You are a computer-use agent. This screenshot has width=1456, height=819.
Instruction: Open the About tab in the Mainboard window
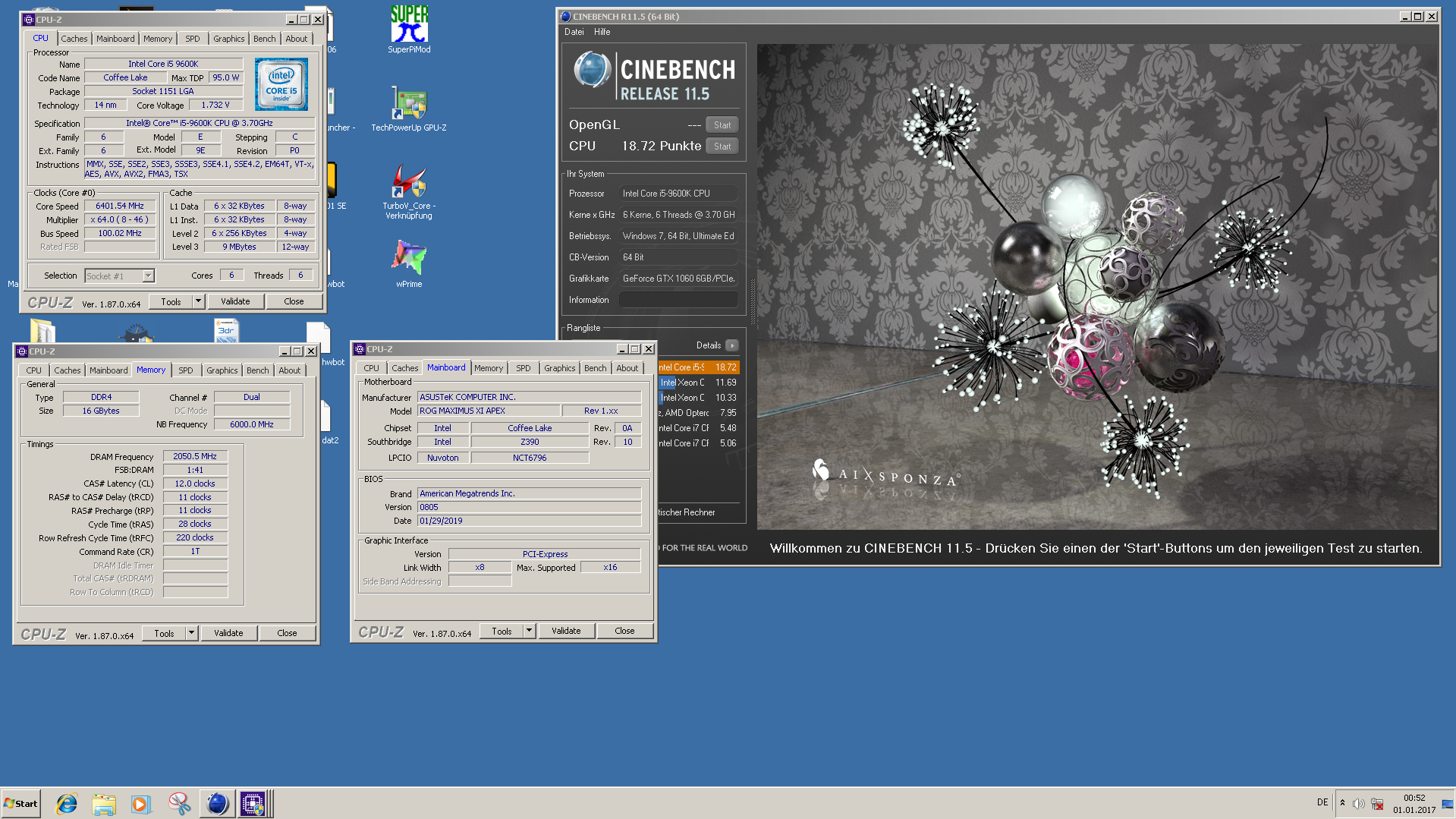click(x=627, y=368)
